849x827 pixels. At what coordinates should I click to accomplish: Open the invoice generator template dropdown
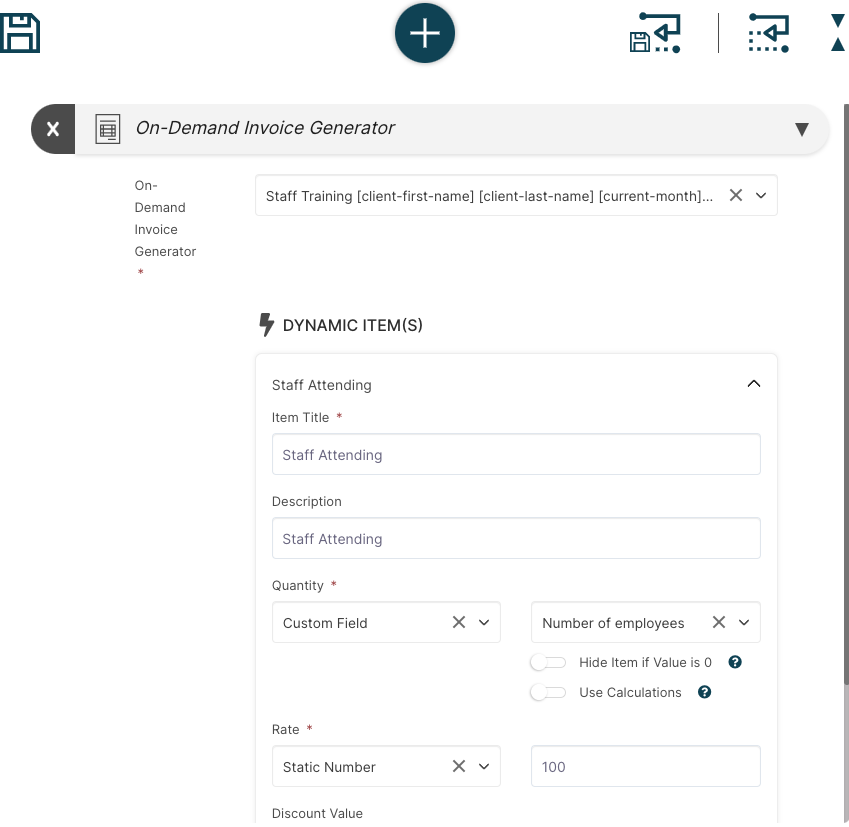pyautogui.click(x=761, y=196)
